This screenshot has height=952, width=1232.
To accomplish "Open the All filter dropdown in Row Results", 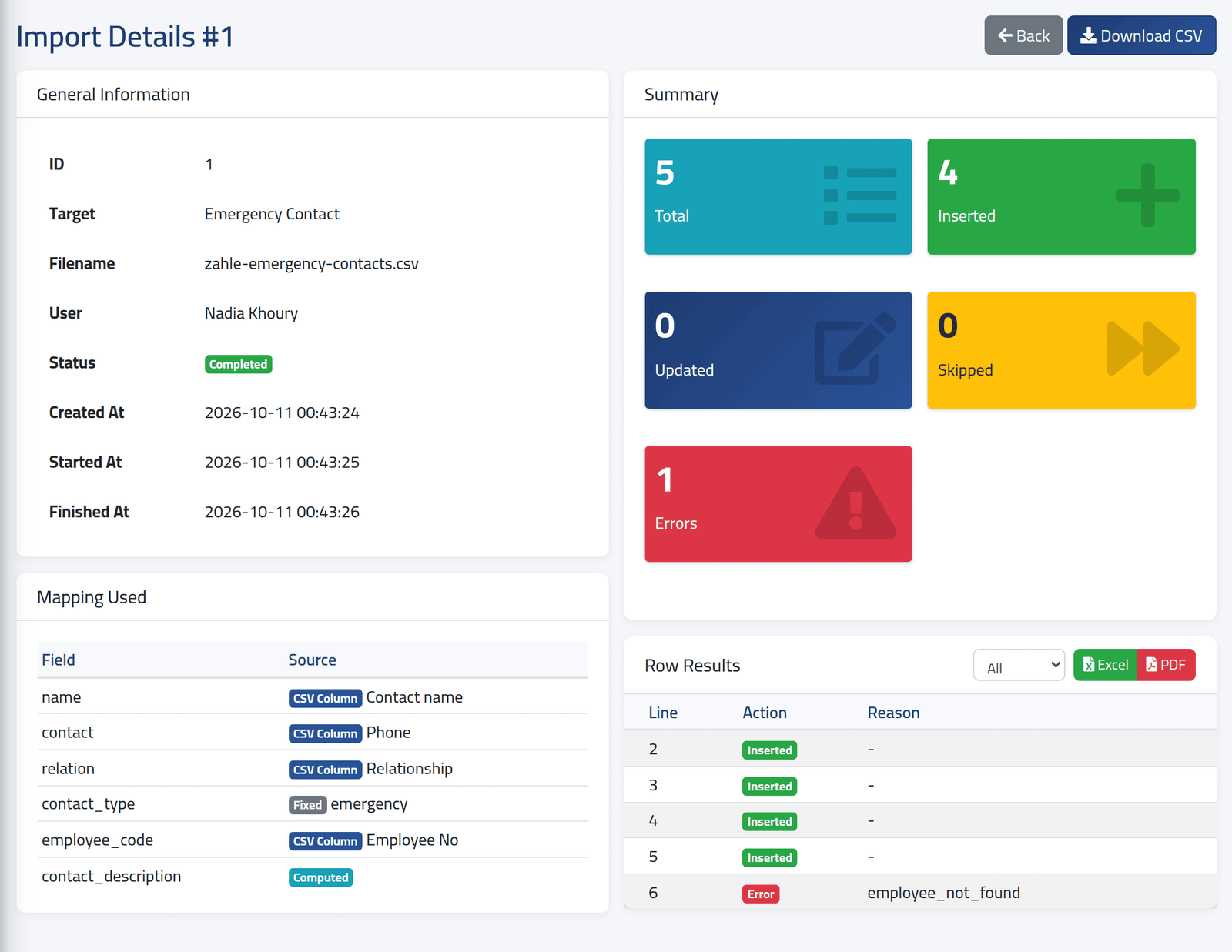I will 1019,665.
